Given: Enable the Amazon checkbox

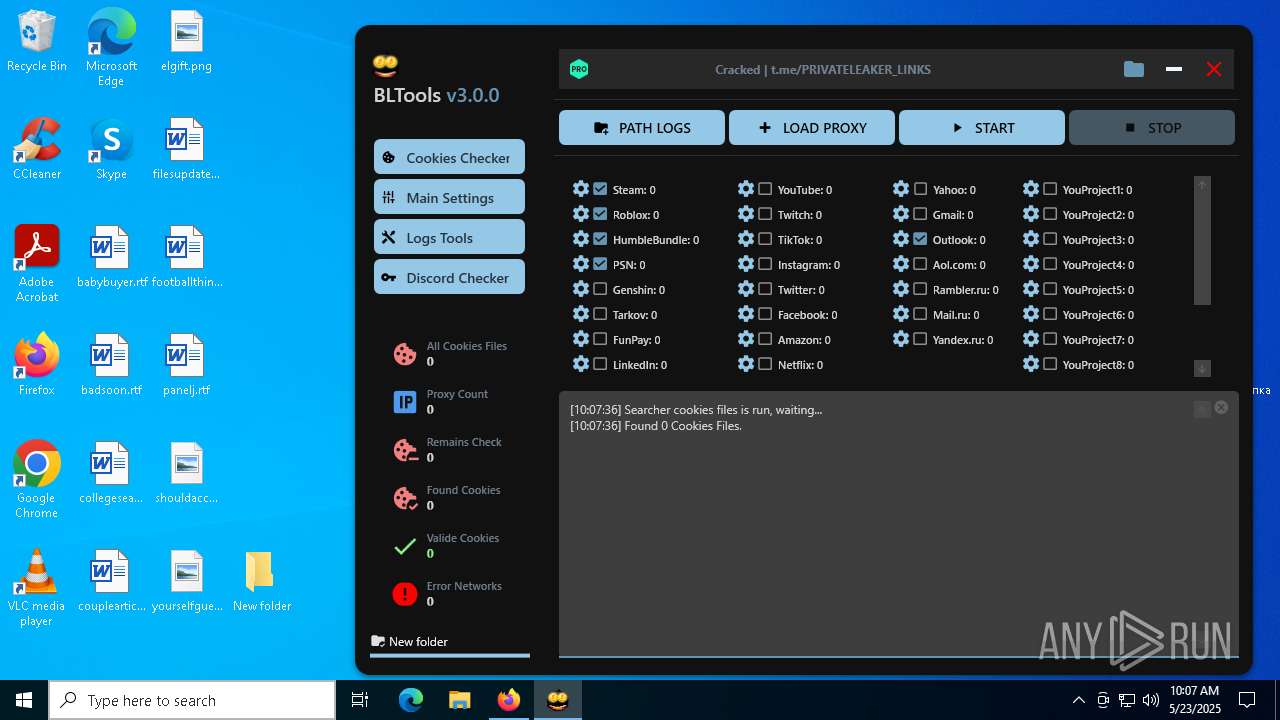Looking at the screenshot, I should click(765, 339).
